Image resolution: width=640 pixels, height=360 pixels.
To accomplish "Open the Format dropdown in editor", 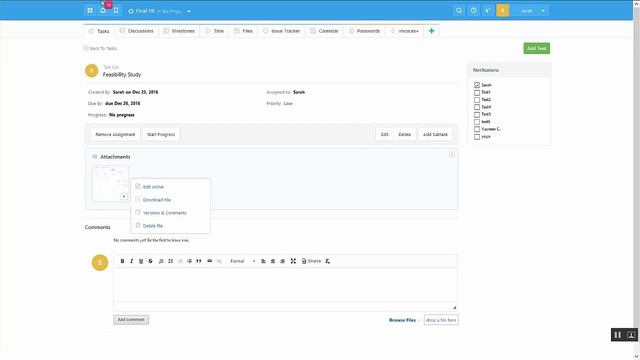I will pyautogui.click(x=242, y=261).
